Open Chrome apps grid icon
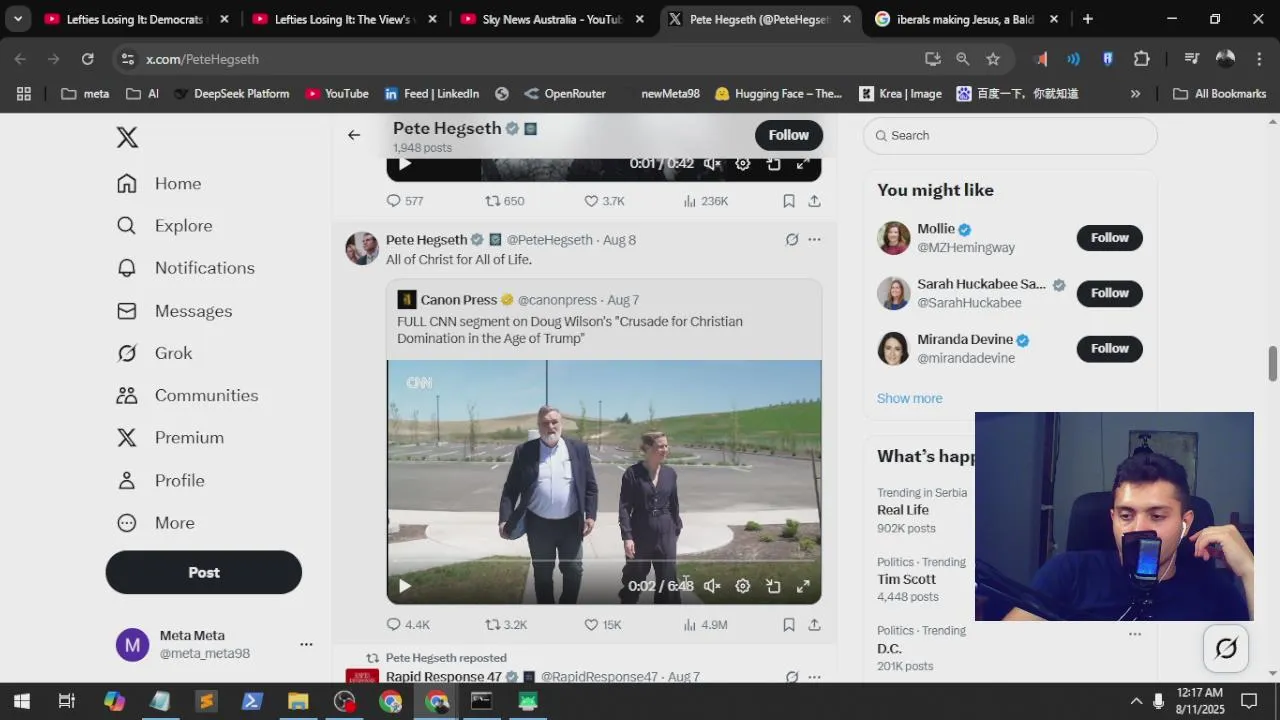The height and width of the screenshot is (720, 1280). (x=24, y=94)
